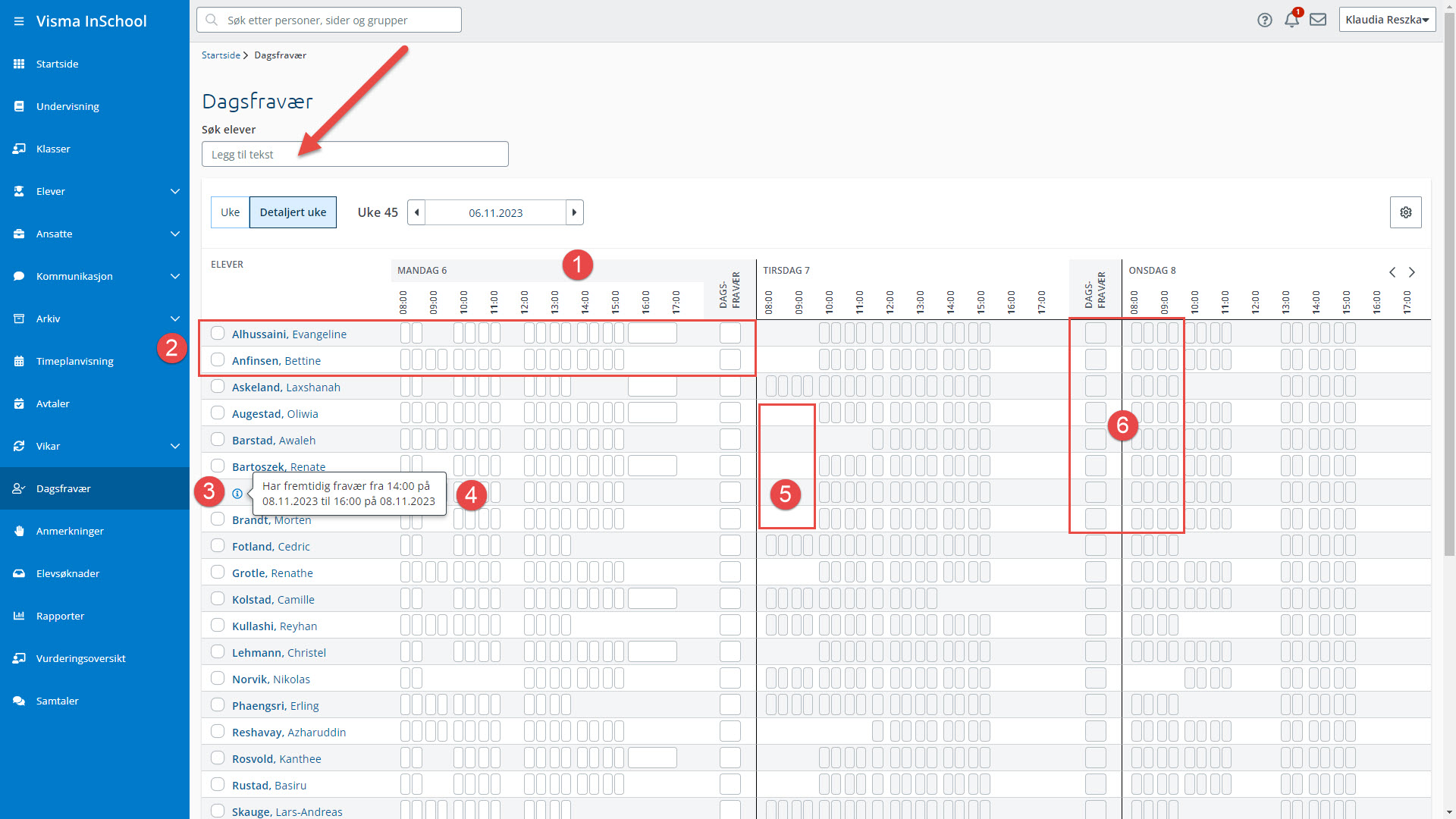Image resolution: width=1456 pixels, height=819 pixels.
Task: Expand the Ansatte sidebar menu
Action: coord(175,234)
